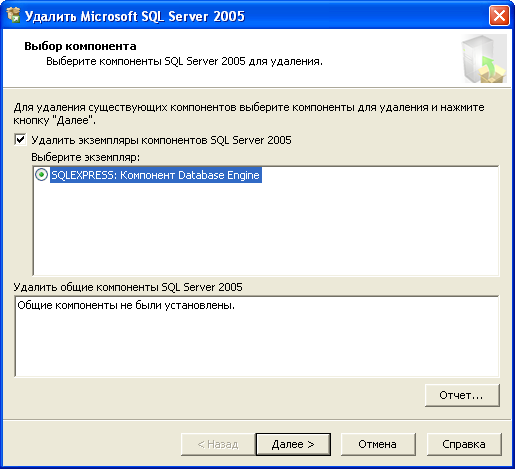Click the instruction text mentioning the 'Далее' button
Screen dimensions: 515x469
pyautogui.click(x=249, y=114)
